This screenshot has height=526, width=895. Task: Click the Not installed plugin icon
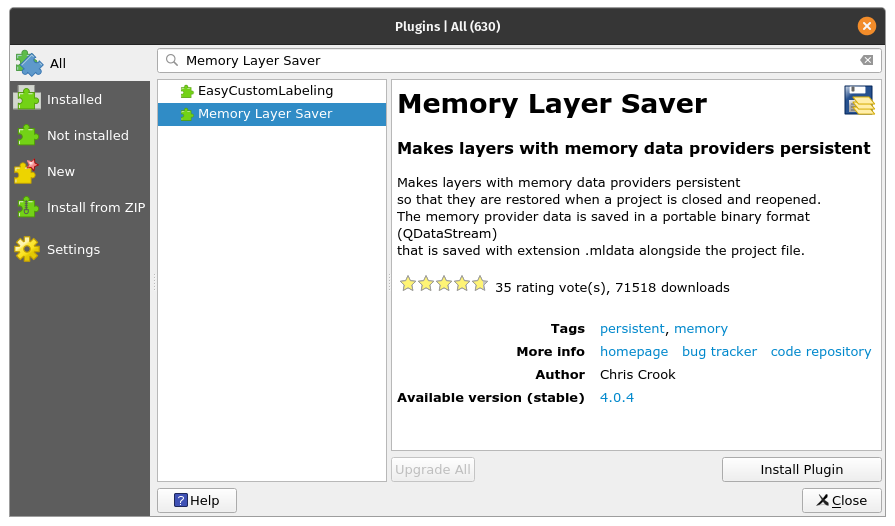pos(27,135)
